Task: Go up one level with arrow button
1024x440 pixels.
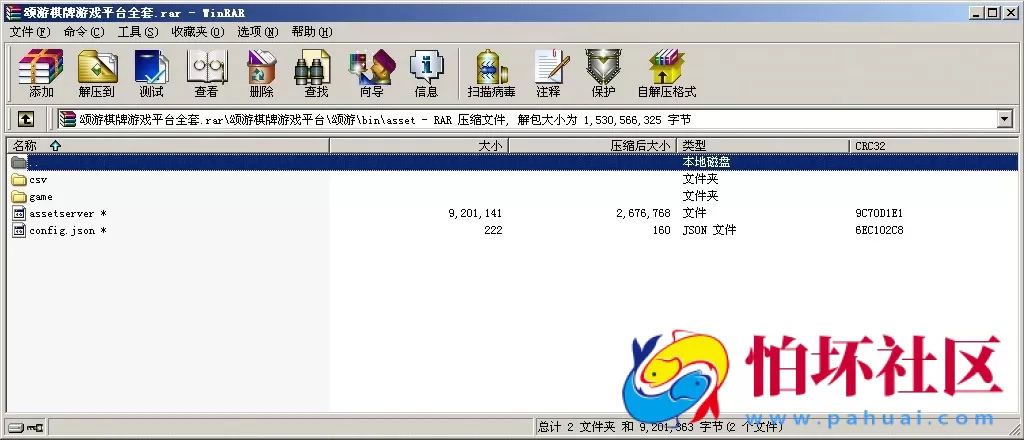Action: [x=25, y=119]
